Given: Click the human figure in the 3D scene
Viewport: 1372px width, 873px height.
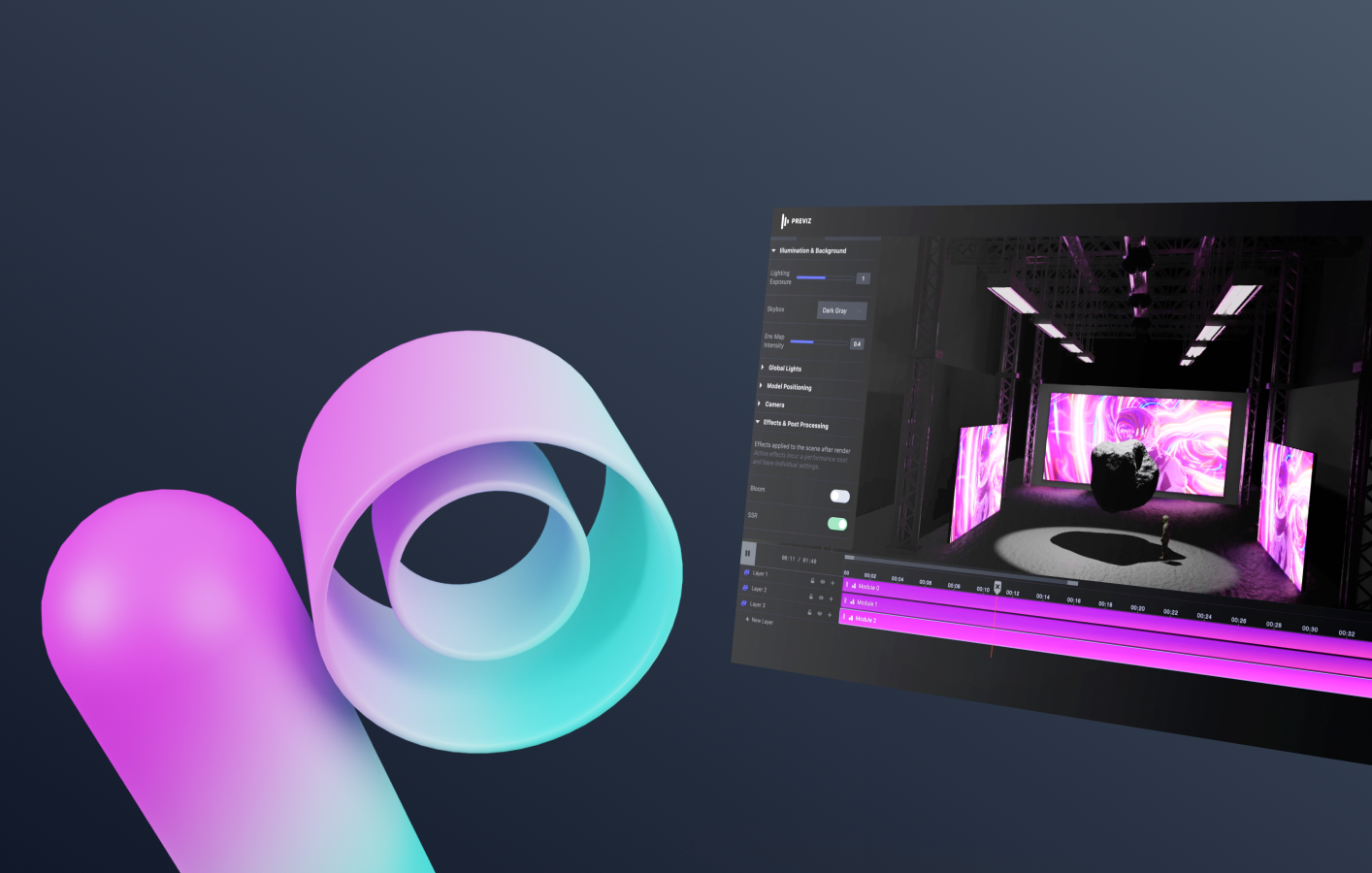Looking at the screenshot, I should coord(1165,536).
